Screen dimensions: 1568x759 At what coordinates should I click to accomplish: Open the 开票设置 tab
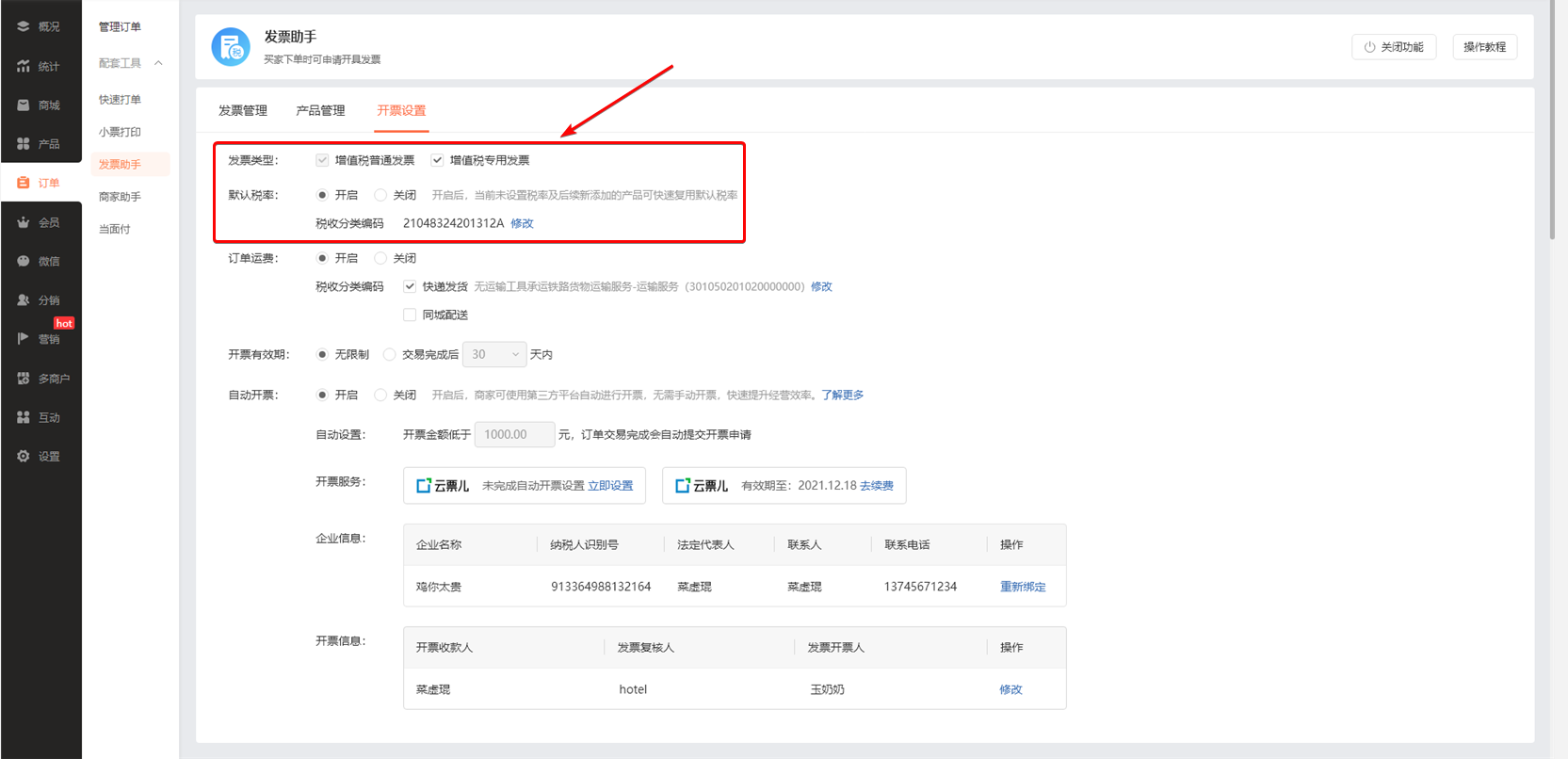401,110
